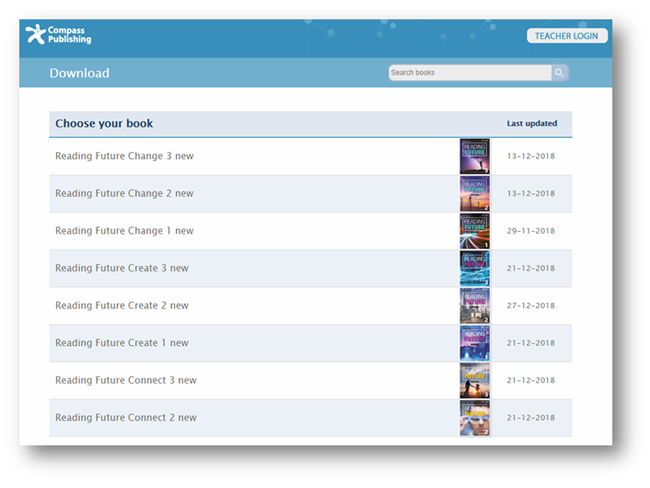Image resolution: width=650 pixels, height=488 pixels.
Task: Open Reading Future Create 2 new
Action: click(122, 305)
